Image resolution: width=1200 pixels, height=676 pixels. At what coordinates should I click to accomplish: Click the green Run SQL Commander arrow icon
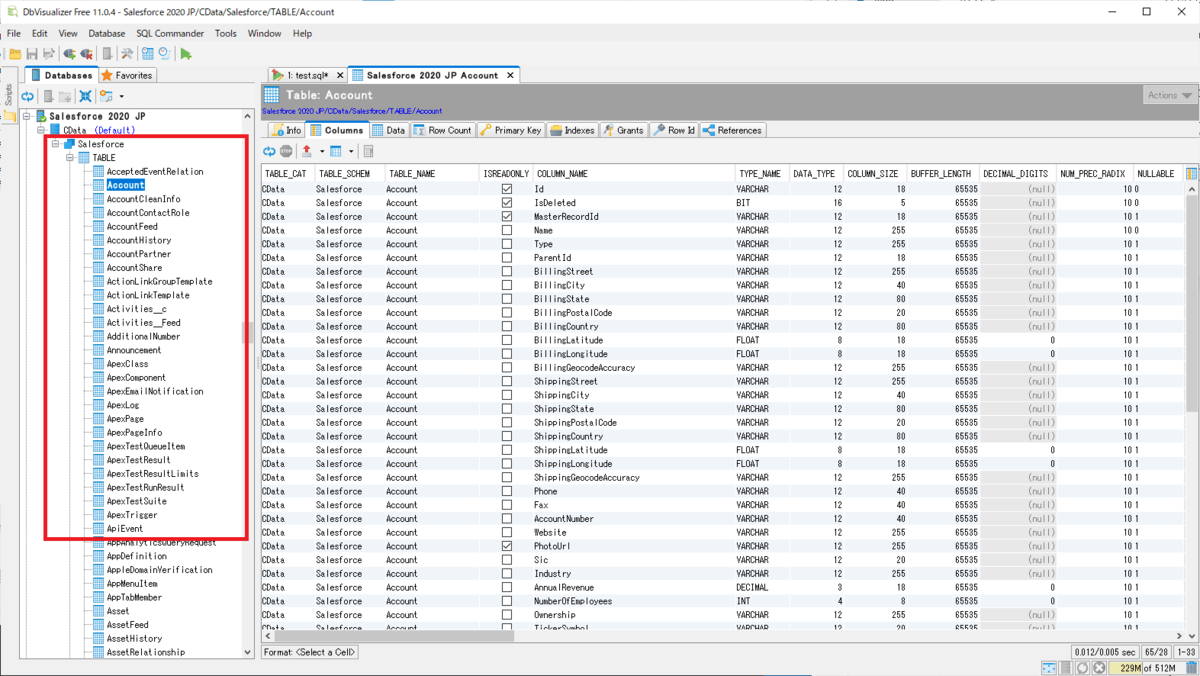click(186, 54)
